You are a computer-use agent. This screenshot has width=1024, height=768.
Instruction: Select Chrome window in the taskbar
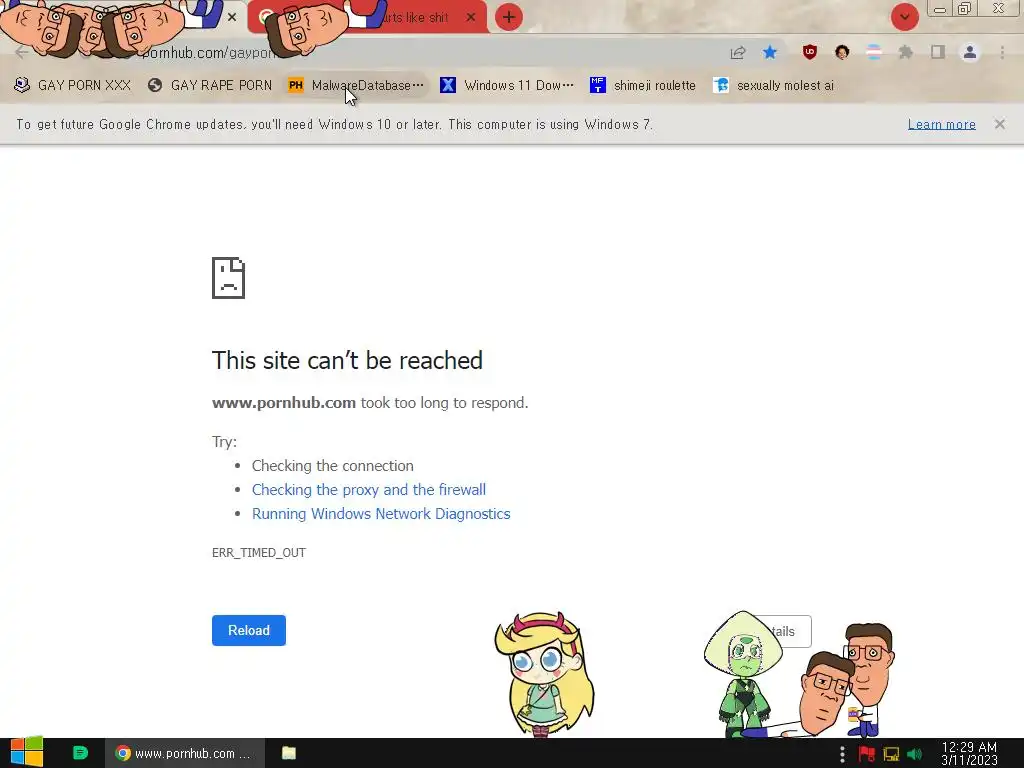(185, 753)
